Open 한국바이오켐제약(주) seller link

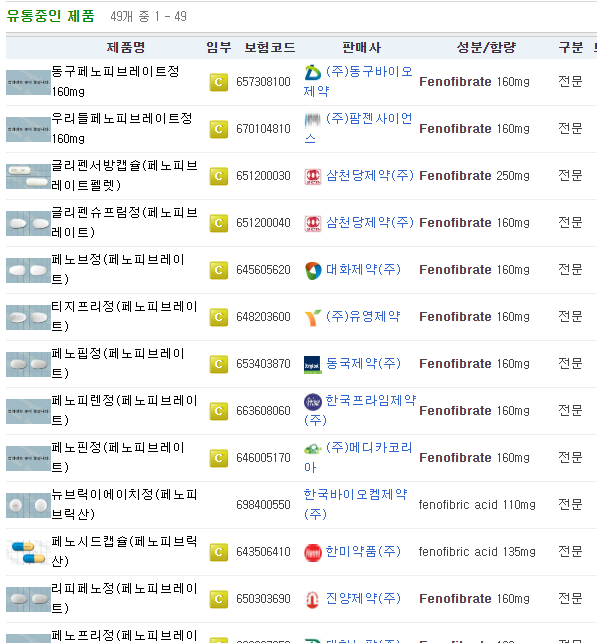[355, 504]
